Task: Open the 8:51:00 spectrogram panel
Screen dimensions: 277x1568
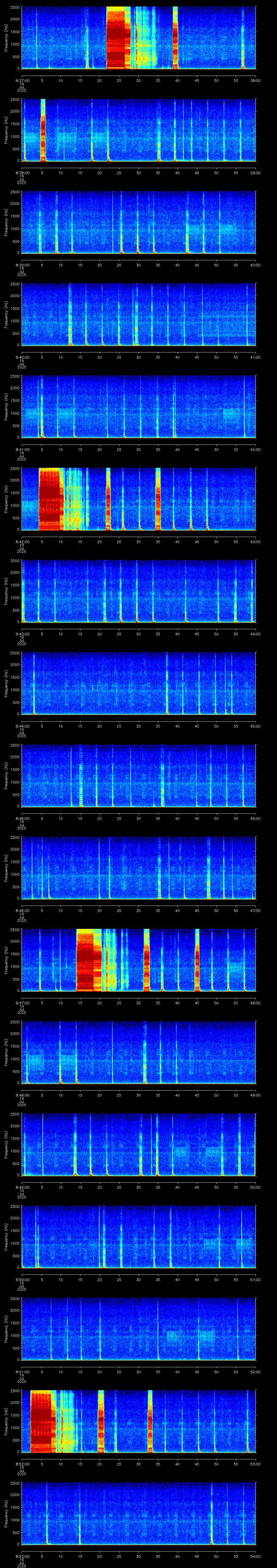Action: pos(138,1329)
